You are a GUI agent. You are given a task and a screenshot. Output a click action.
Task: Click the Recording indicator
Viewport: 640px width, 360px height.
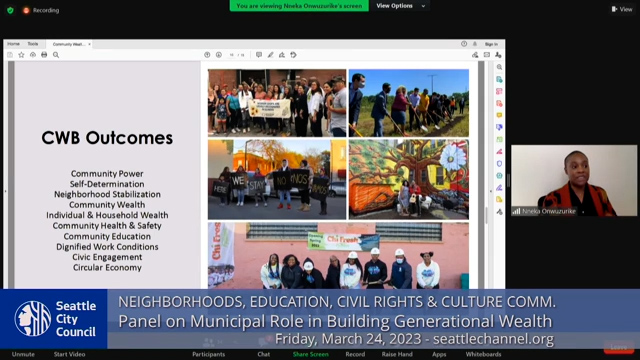pyautogui.click(x=41, y=10)
